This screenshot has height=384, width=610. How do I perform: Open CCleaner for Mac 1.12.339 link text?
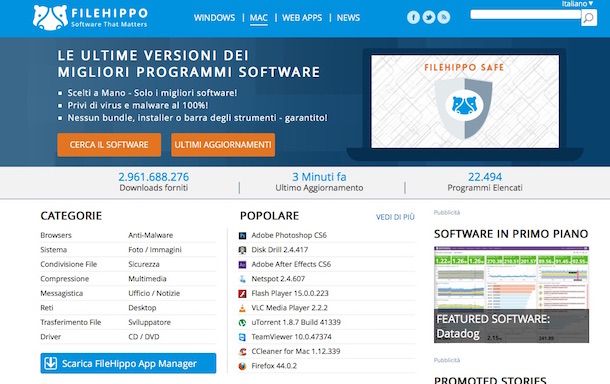point(296,351)
